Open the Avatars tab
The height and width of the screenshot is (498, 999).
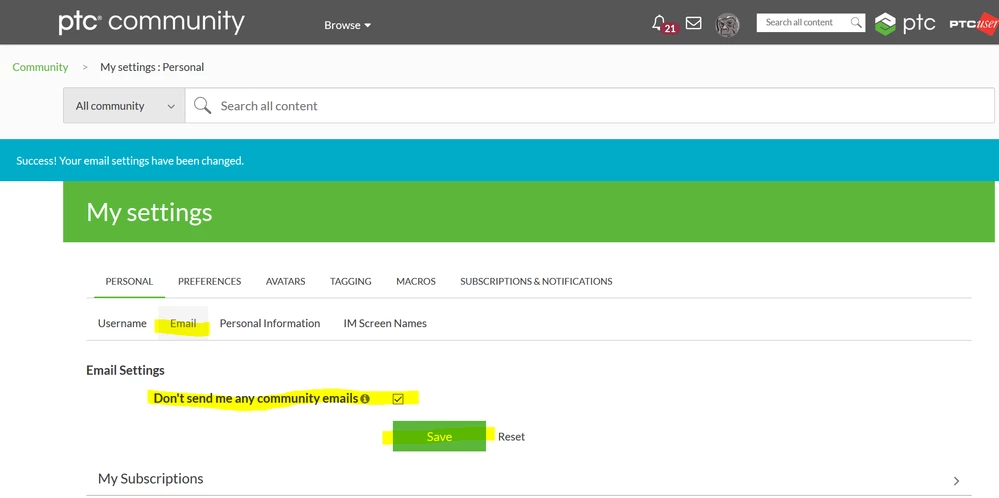click(x=285, y=281)
